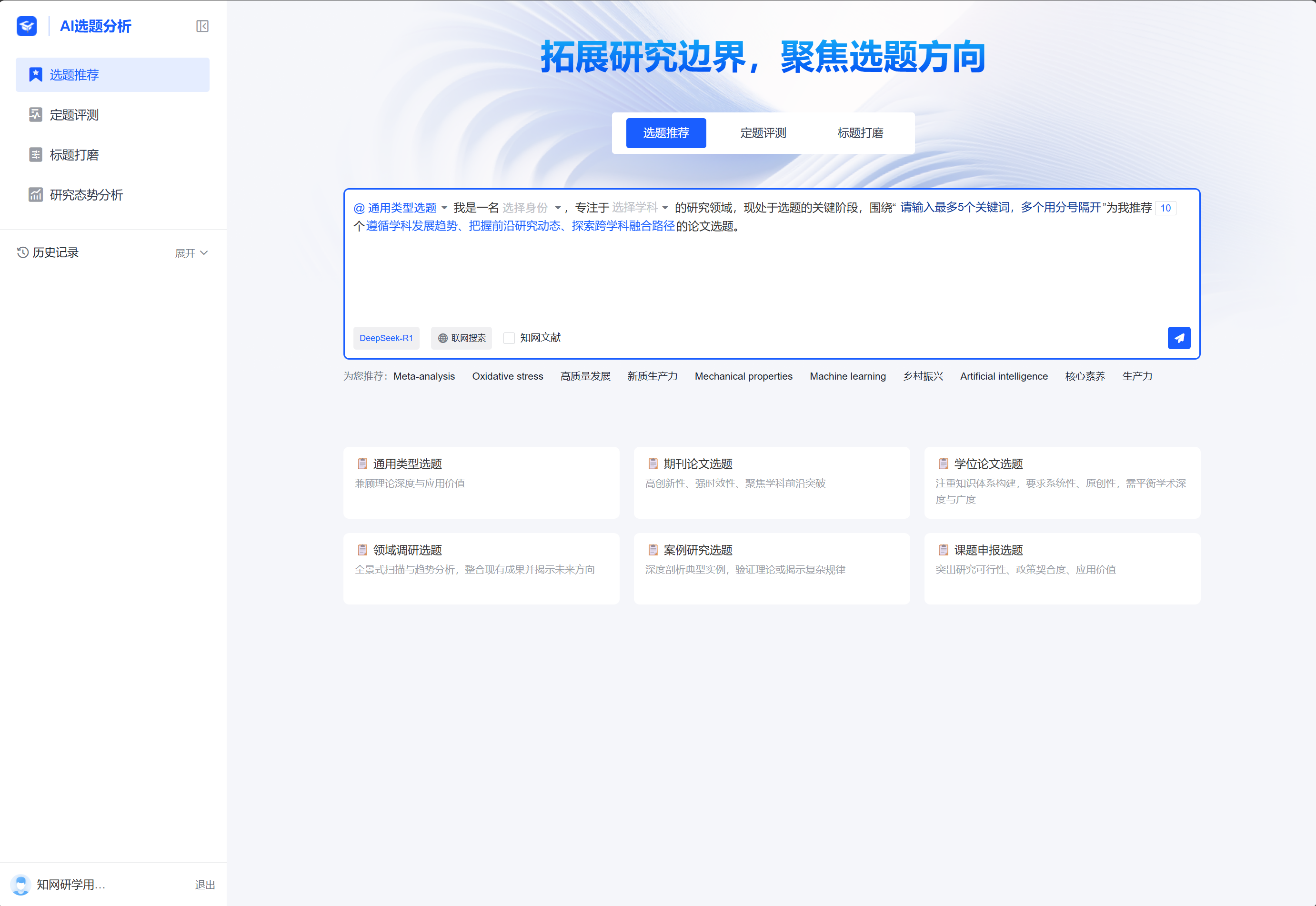
Task: Click the 案例研究选题 card clipboard icon
Action: [x=653, y=550]
